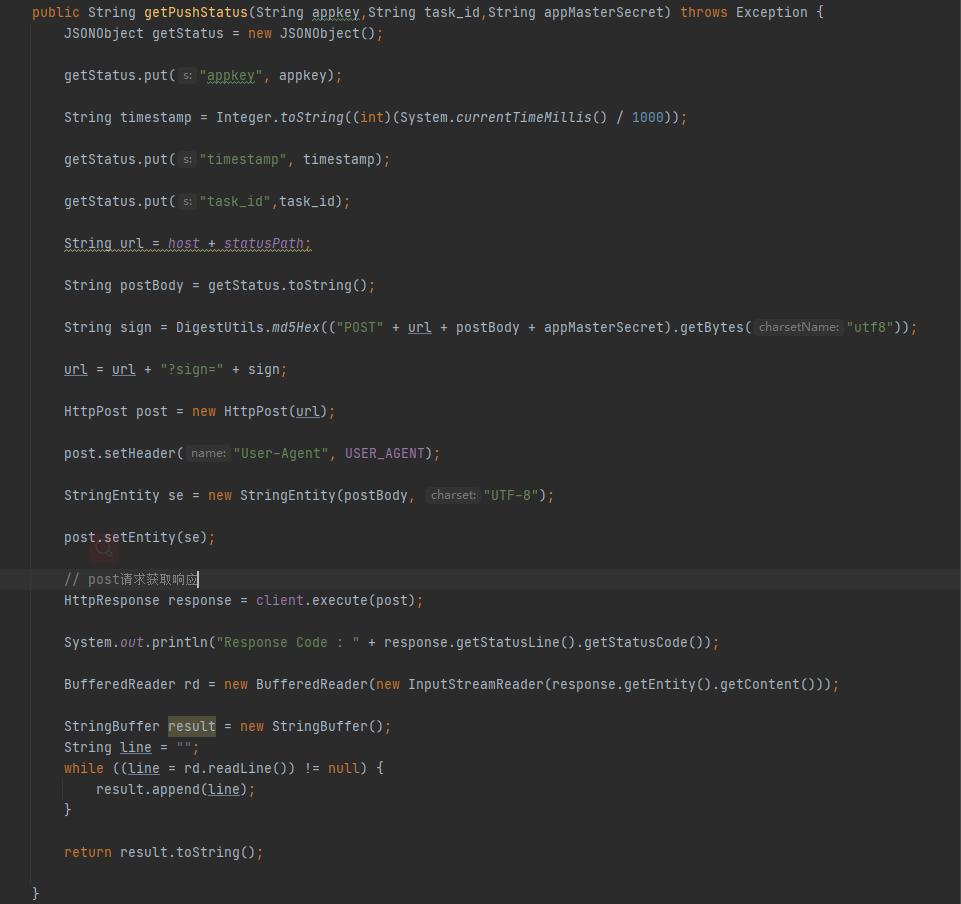The height and width of the screenshot is (904, 961).
Task: Click the Integer class name
Action: pos(244,117)
